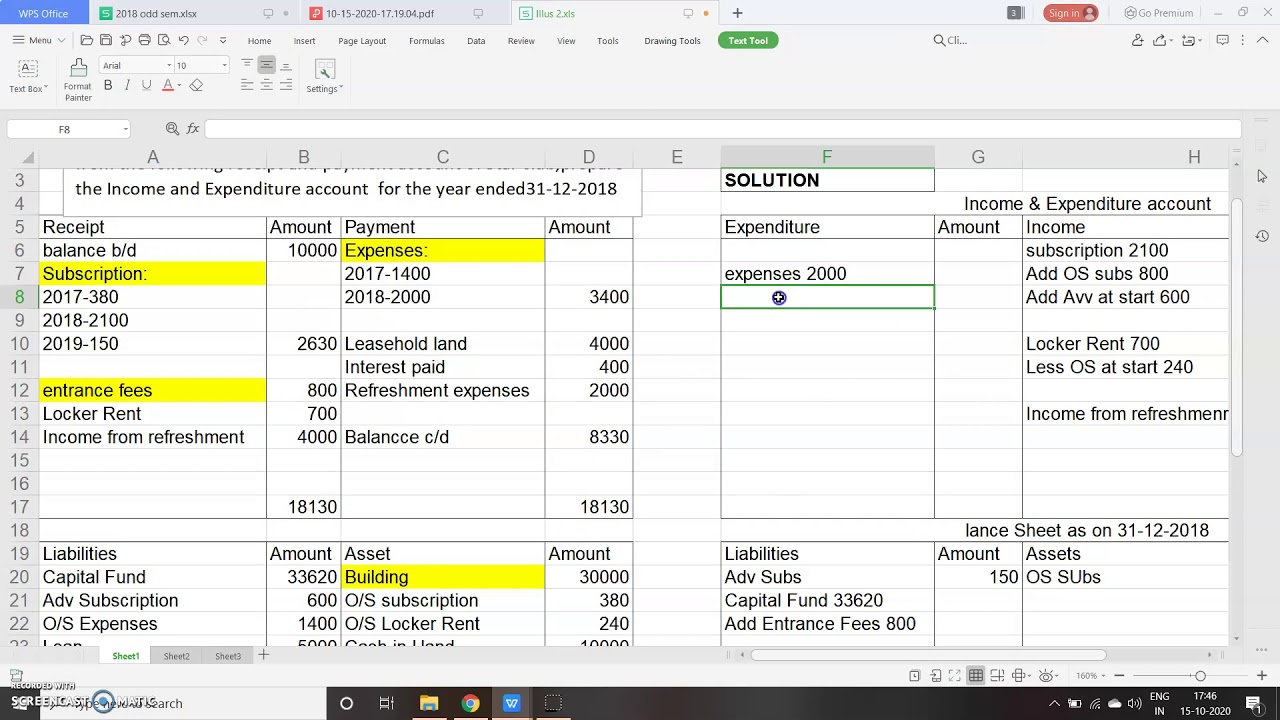The height and width of the screenshot is (720, 1280).
Task: Open File Explorer from the taskbar
Action: tap(429, 703)
